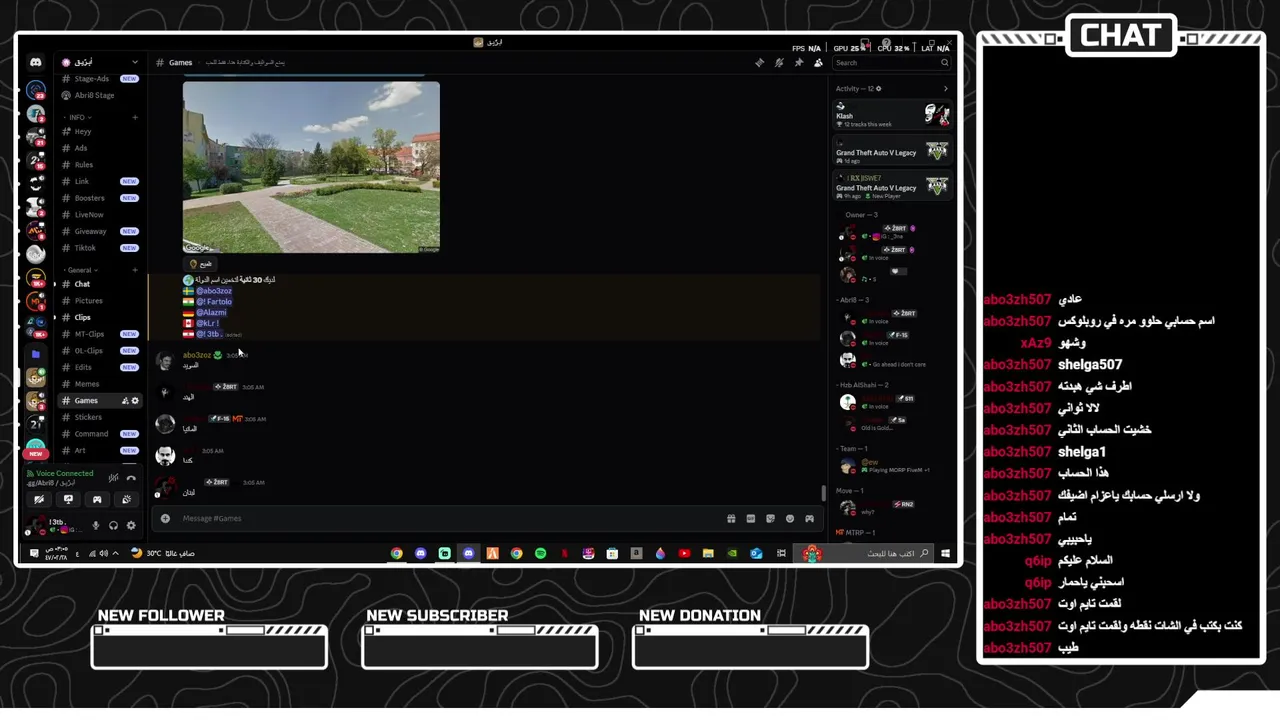Open the Stage-Ads channel

(x=100, y=79)
